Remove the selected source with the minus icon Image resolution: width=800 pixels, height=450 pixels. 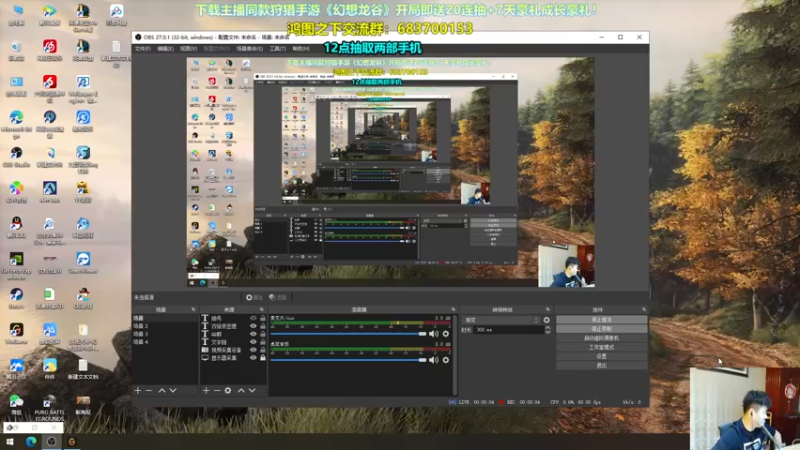(x=217, y=390)
